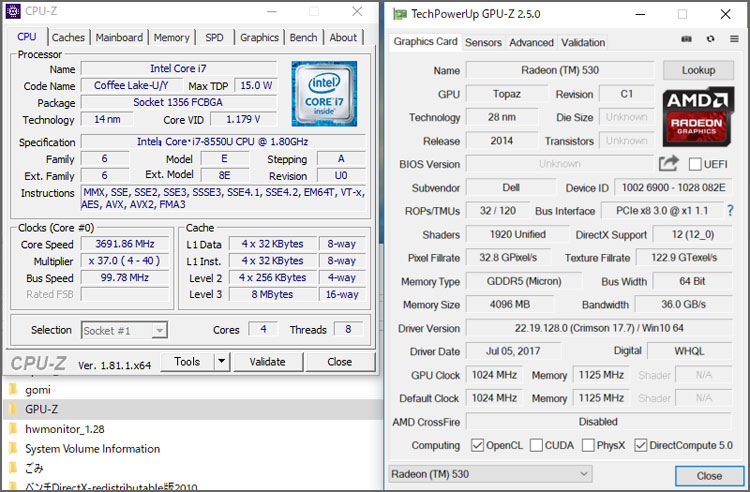Click the Intel Core i7 badge image

[324, 94]
